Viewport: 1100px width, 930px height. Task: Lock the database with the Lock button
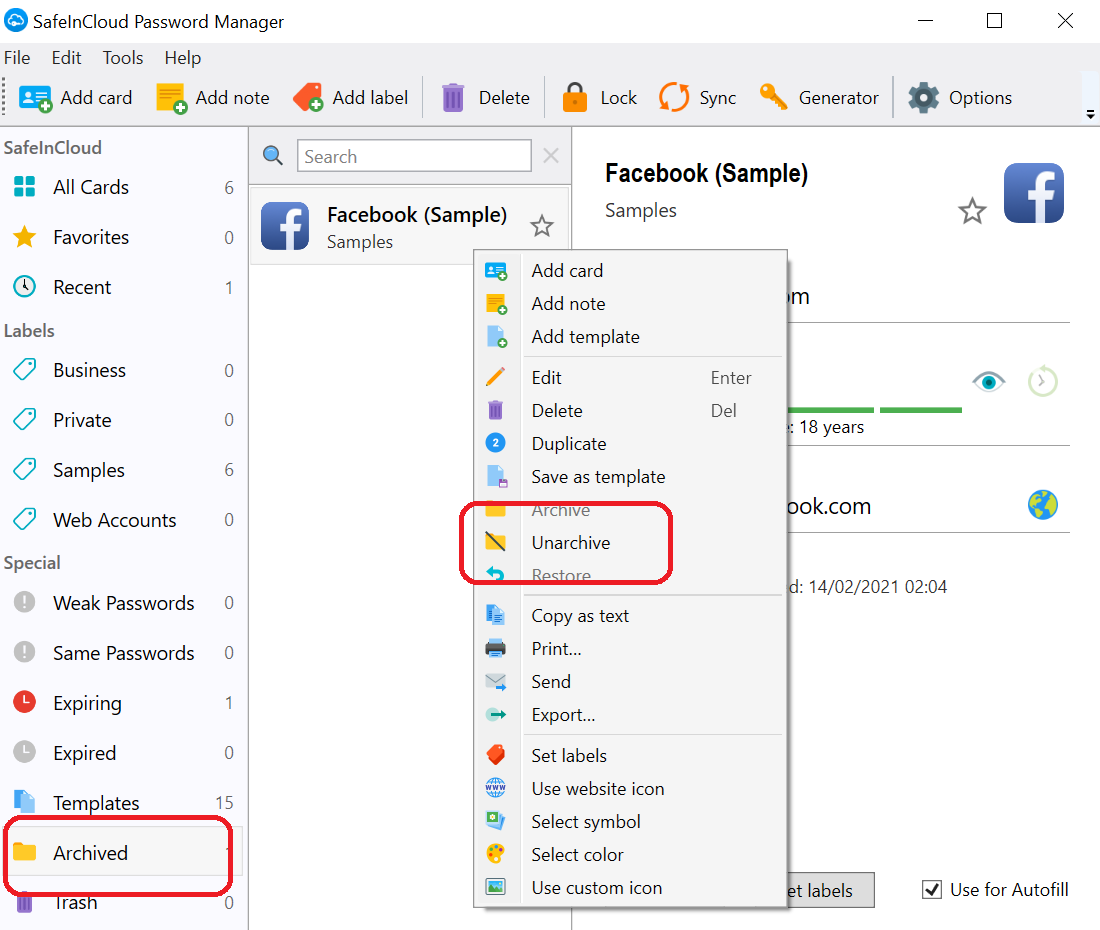click(x=600, y=97)
